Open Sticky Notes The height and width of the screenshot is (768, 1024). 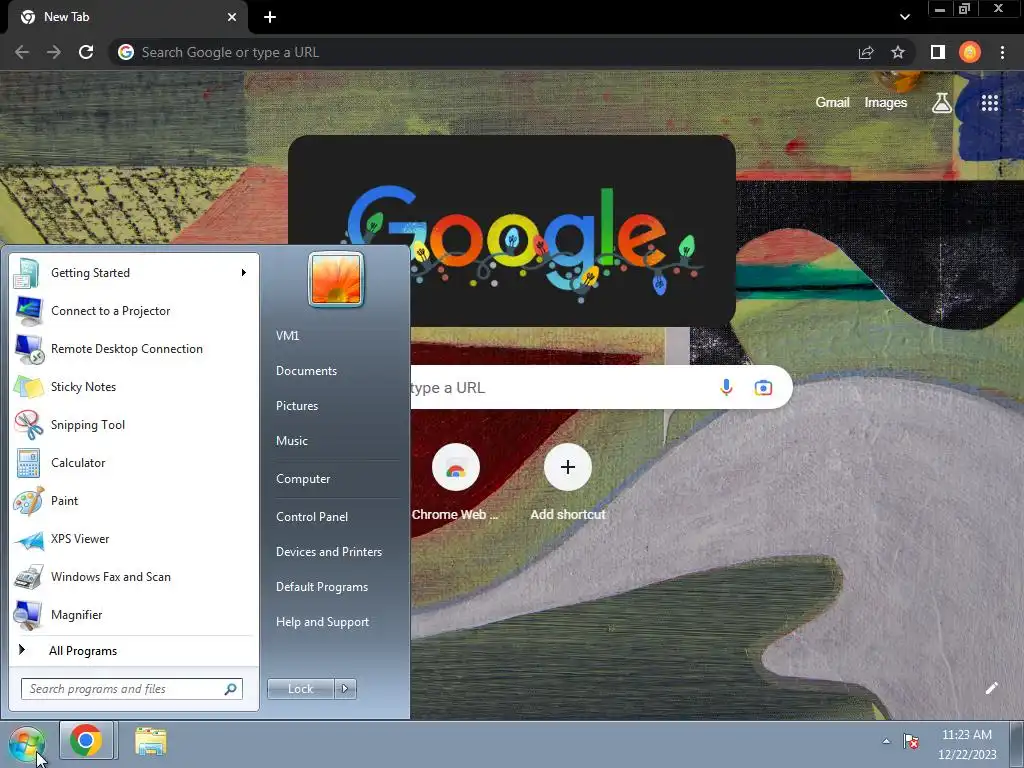135,387
